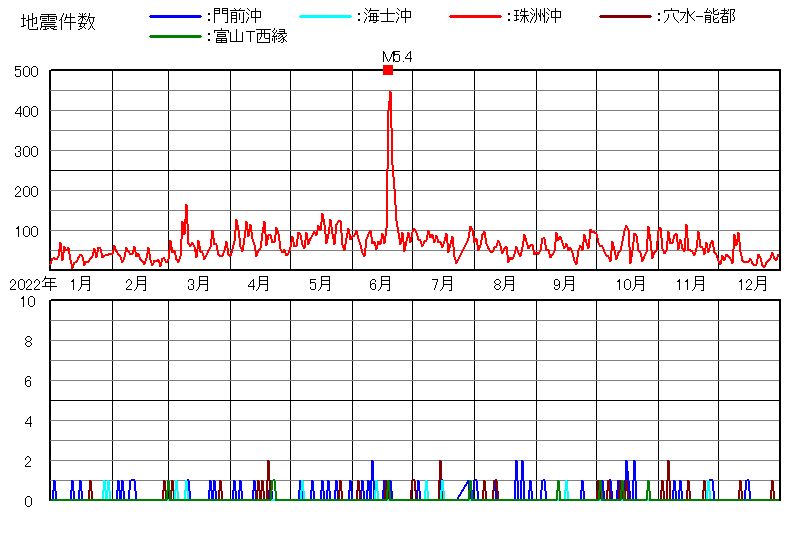Click the 4月 axis label
The image size is (800, 540).
(x=259, y=284)
